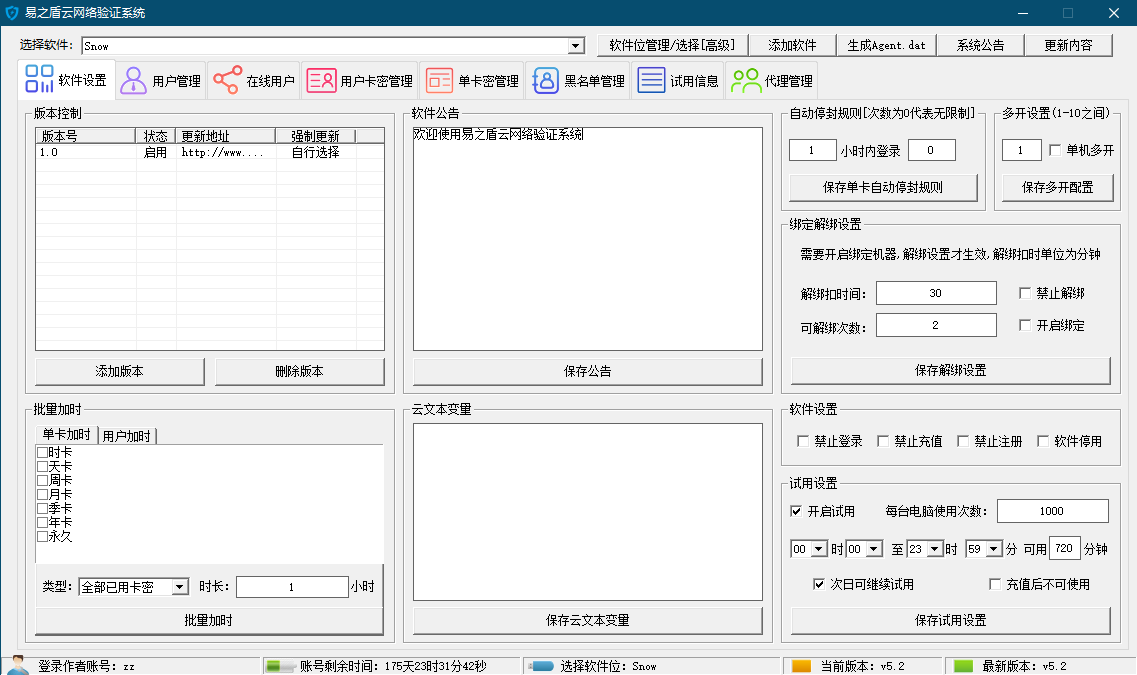This screenshot has height=675, width=1137.
Task: Click the 单卡密管理 card icon
Action: tap(439, 80)
